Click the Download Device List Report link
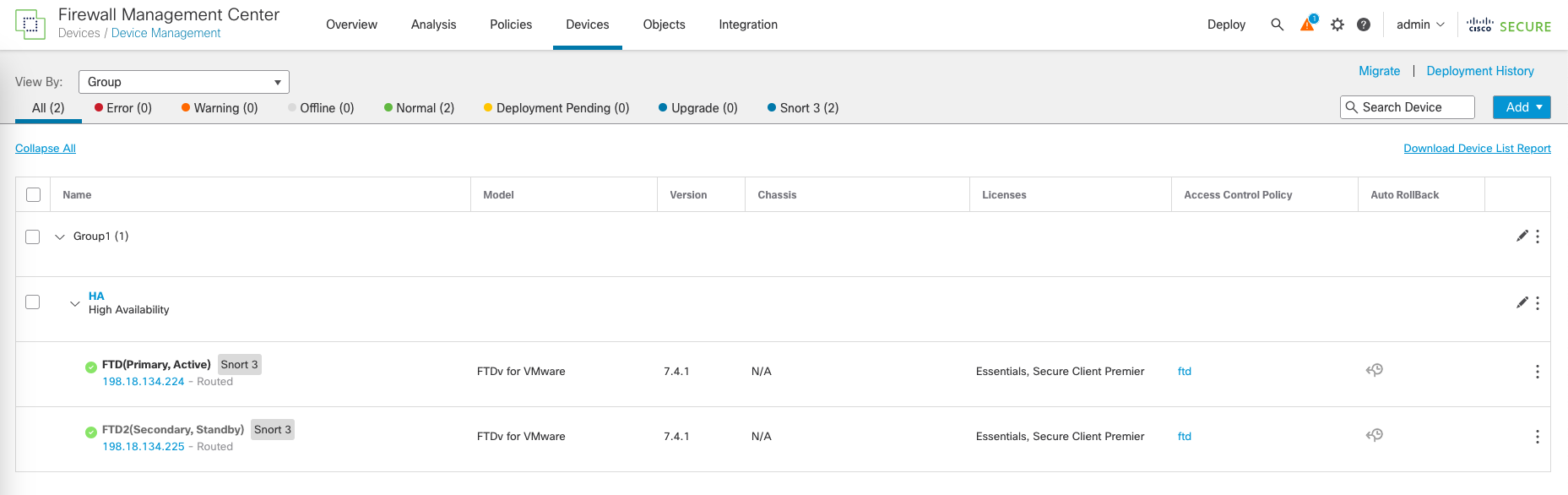This screenshot has width=1568, height=495. pyautogui.click(x=1477, y=149)
